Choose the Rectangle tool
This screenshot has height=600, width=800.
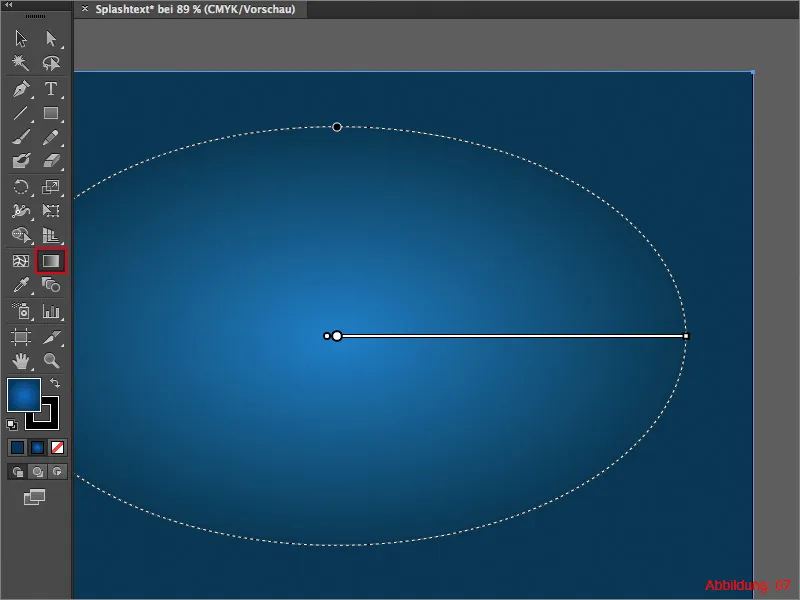pyautogui.click(x=51, y=113)
